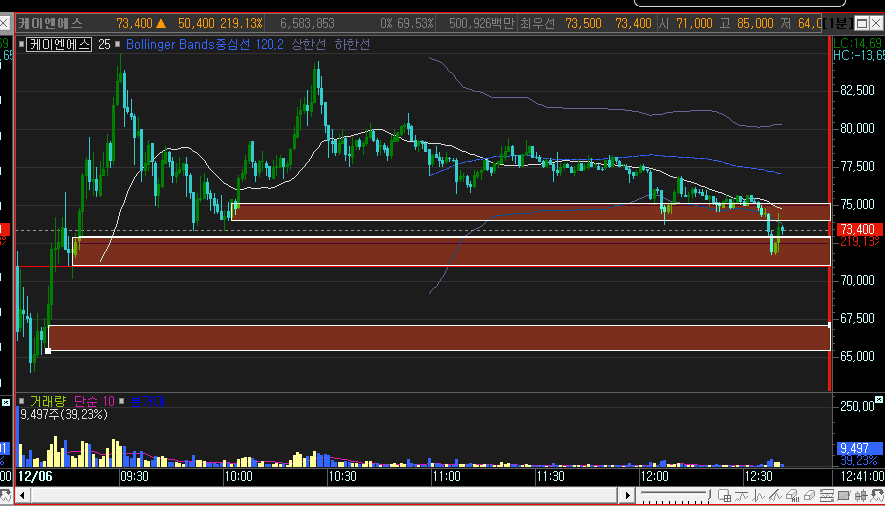Click the 하한선 lower band label
This screenshot has width=885, height=506.
click(x=352, y=44)
